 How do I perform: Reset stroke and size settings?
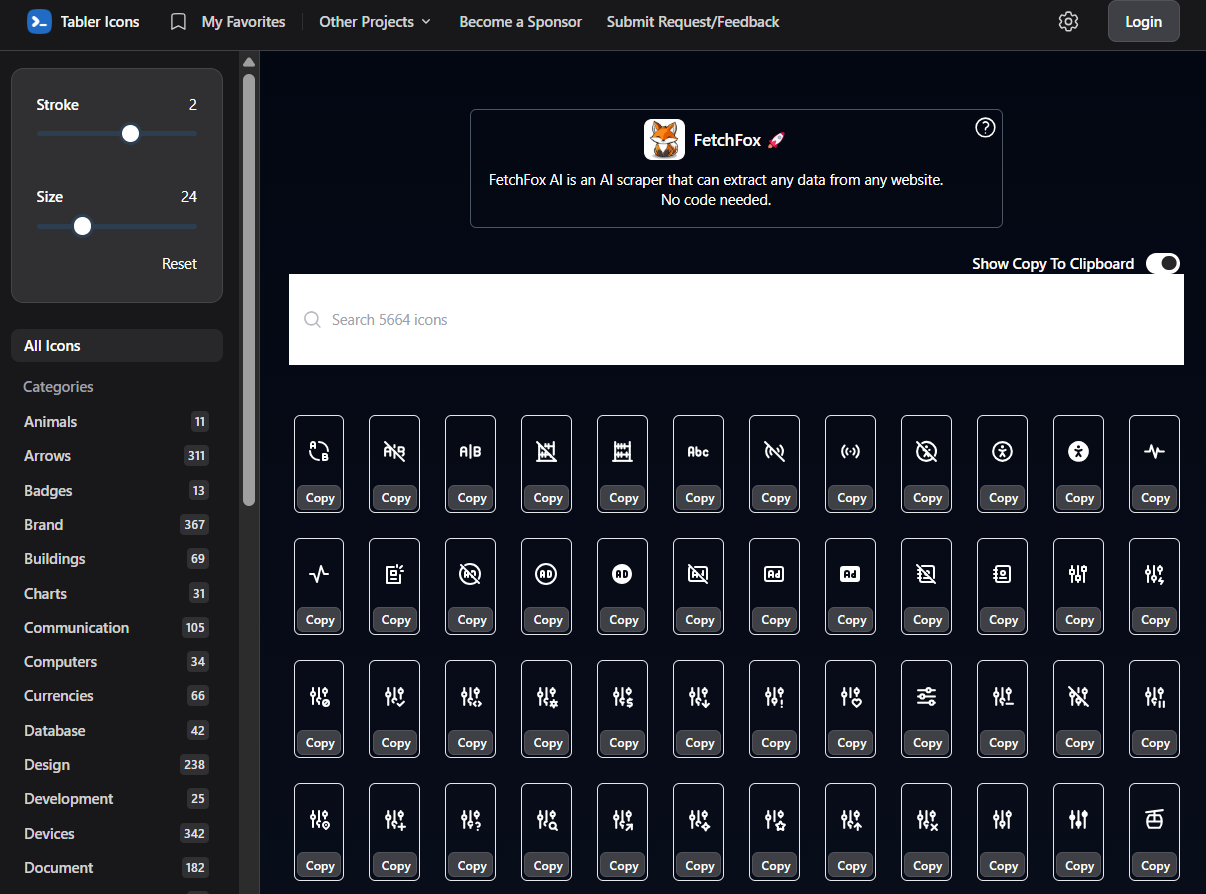coord(180,264)
